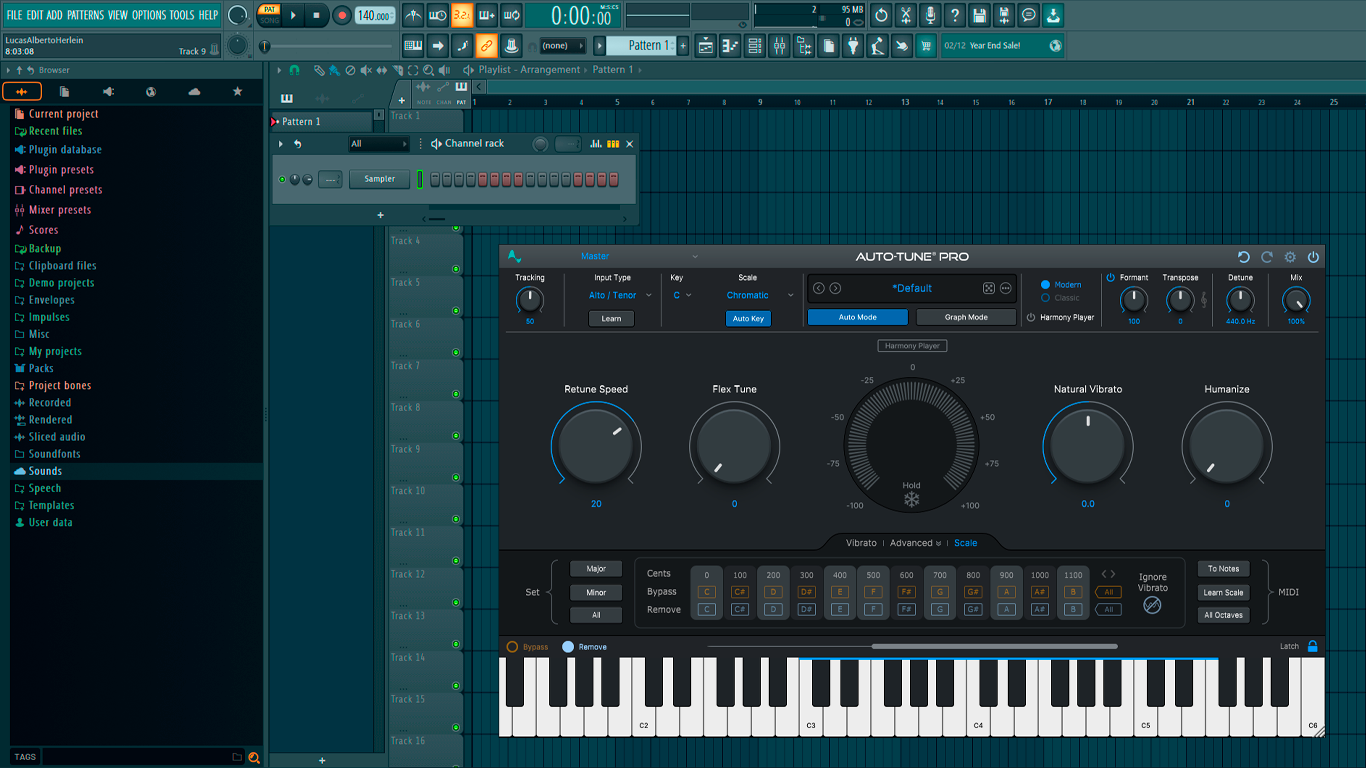The height and width of the screenshot is (768, 1366).
Task: Click Auto-Tune undo arrow icon
Action: (x=1244, y=257)
